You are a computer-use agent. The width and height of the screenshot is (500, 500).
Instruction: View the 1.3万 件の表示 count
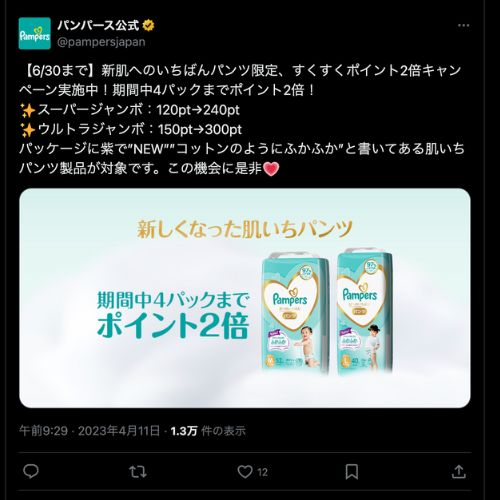(x=208, y=431)
